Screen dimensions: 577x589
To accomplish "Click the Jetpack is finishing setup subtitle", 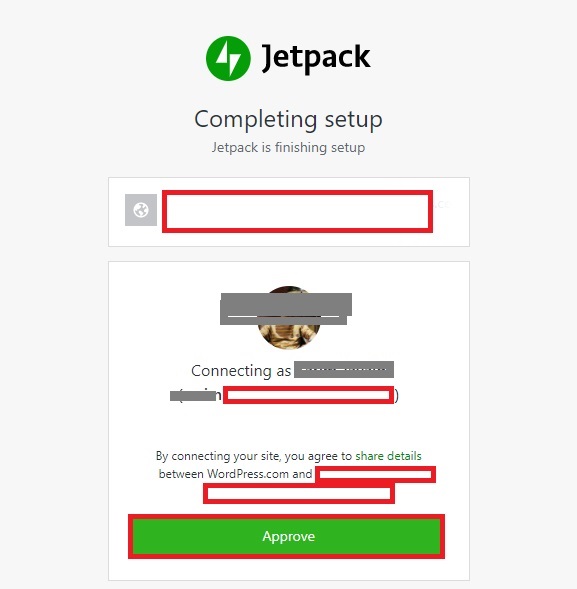I will click(288, 147).
